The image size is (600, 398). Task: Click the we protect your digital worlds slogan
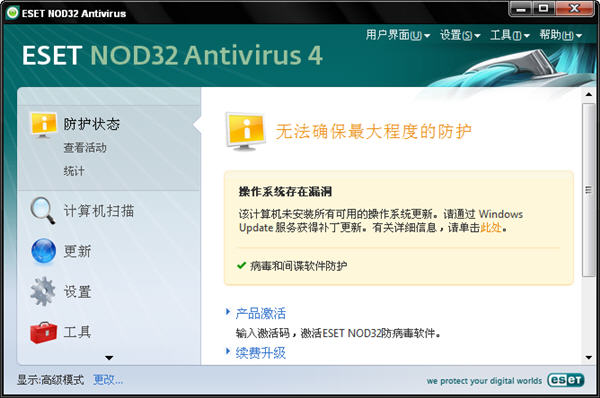coord(484,381)
